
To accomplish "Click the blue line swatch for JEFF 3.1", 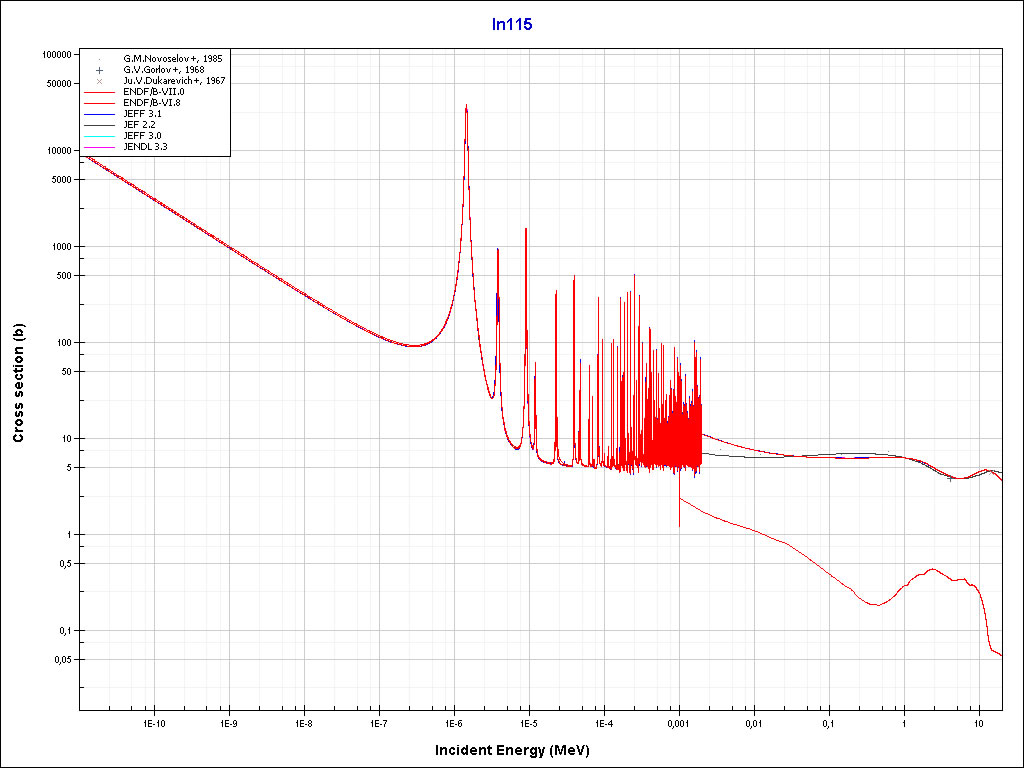I will tap(100, 114).
